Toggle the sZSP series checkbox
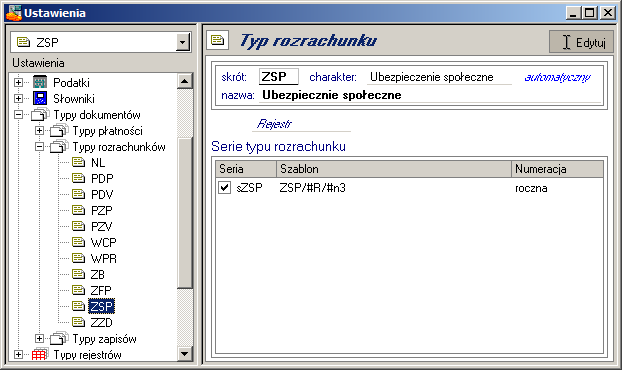 [225, 187]
